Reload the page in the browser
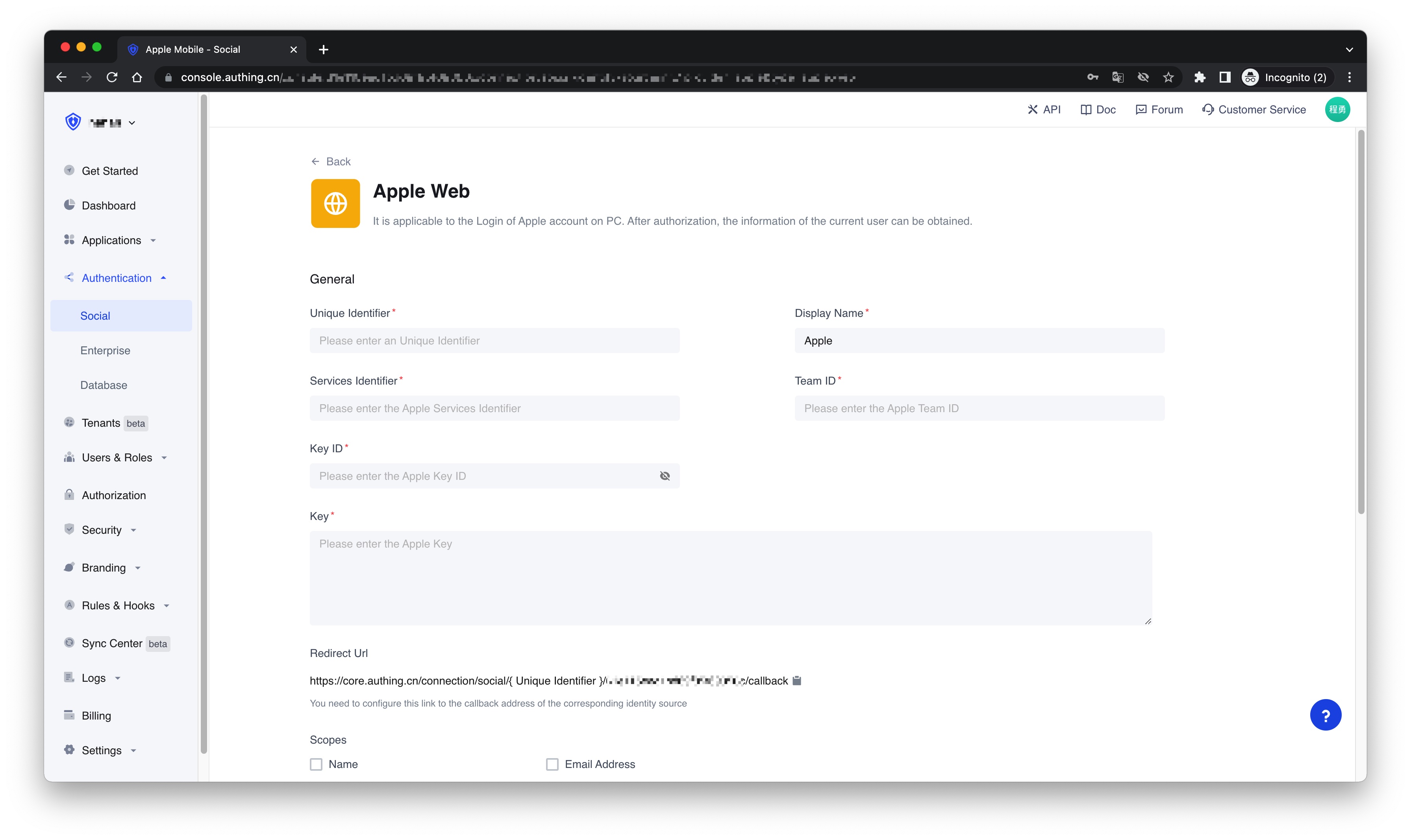This screenshot has height=840, width=1411. click(x=112, y=78)
